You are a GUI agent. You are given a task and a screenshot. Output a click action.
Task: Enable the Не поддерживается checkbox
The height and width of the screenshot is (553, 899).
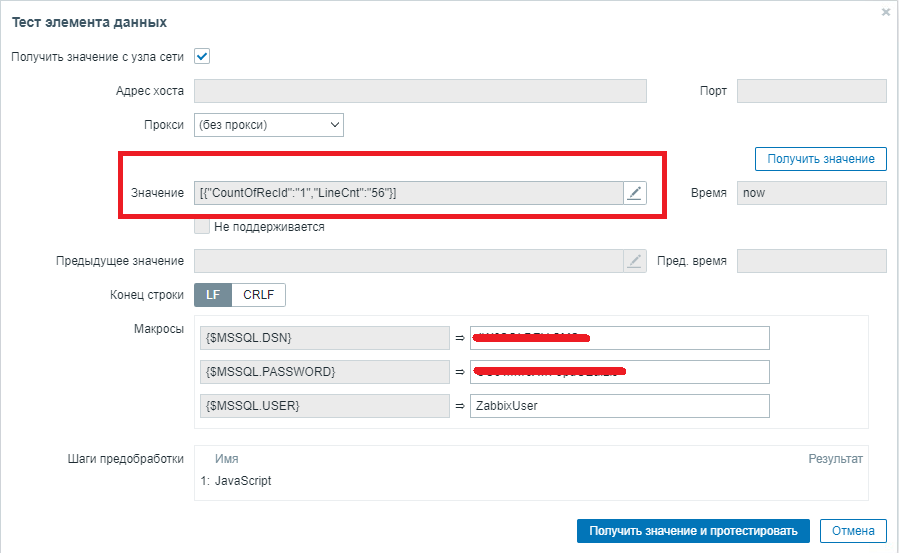[x=202, y=227]
